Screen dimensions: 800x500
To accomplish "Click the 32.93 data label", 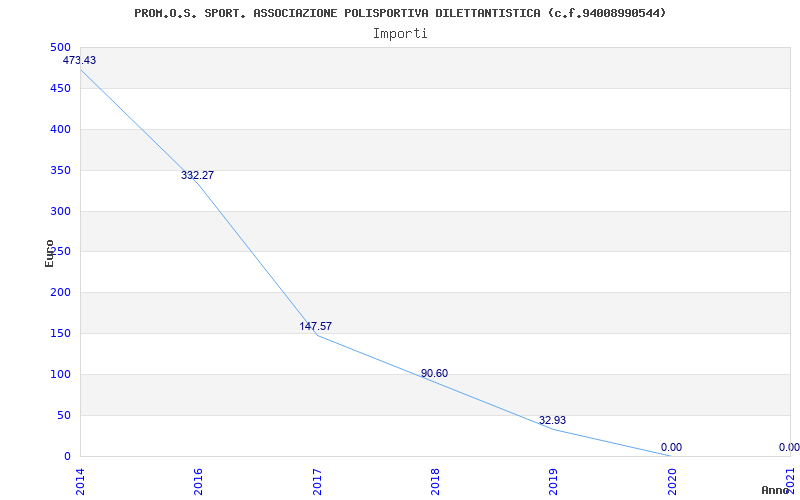I will 552,420.
